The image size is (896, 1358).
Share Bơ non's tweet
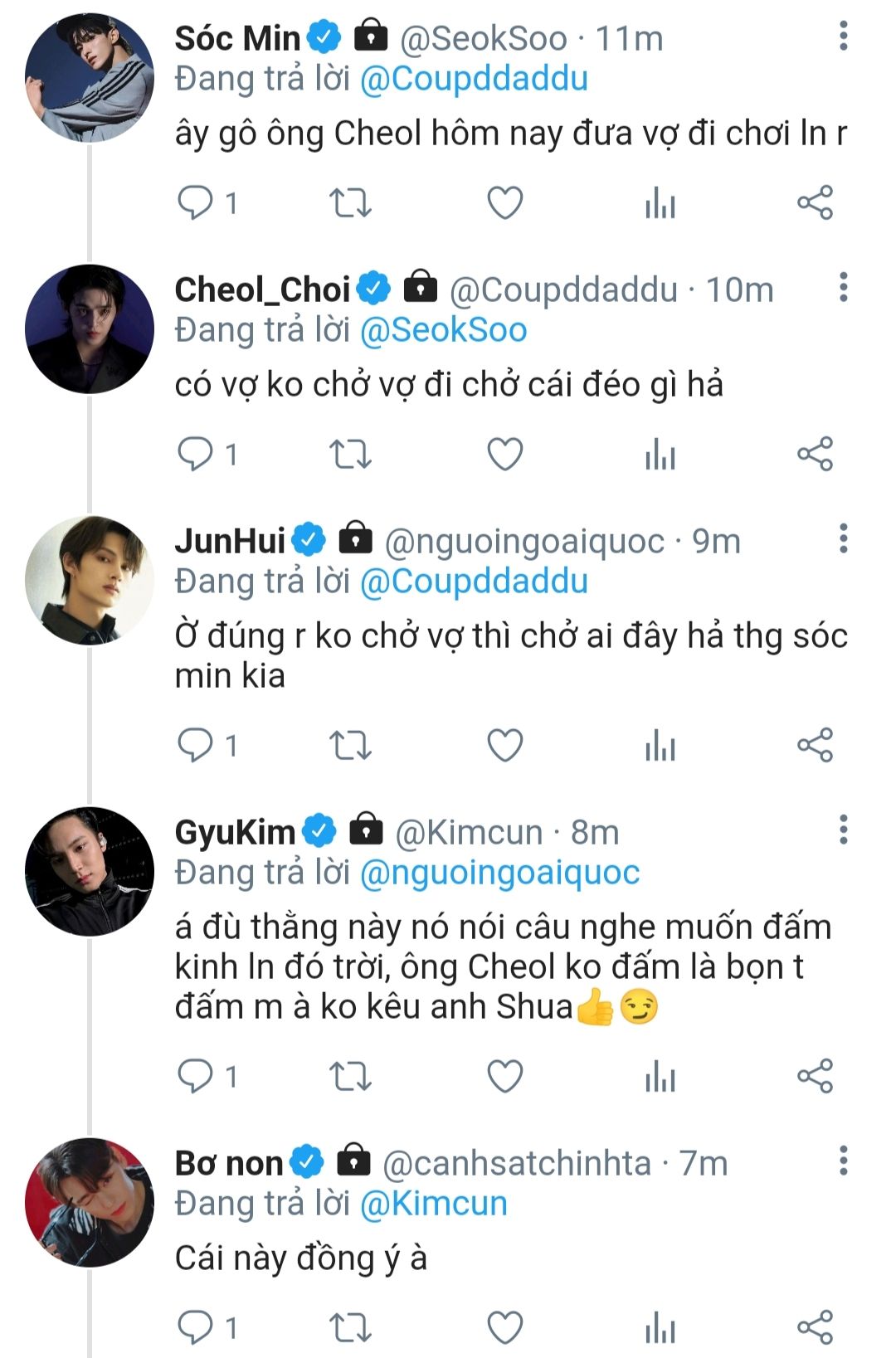point(815,1327)
